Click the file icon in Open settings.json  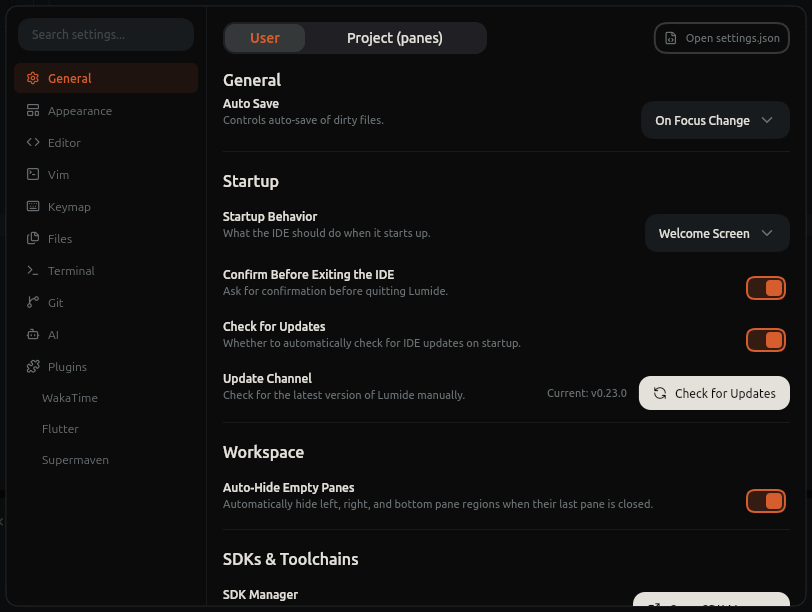point(671,38)
